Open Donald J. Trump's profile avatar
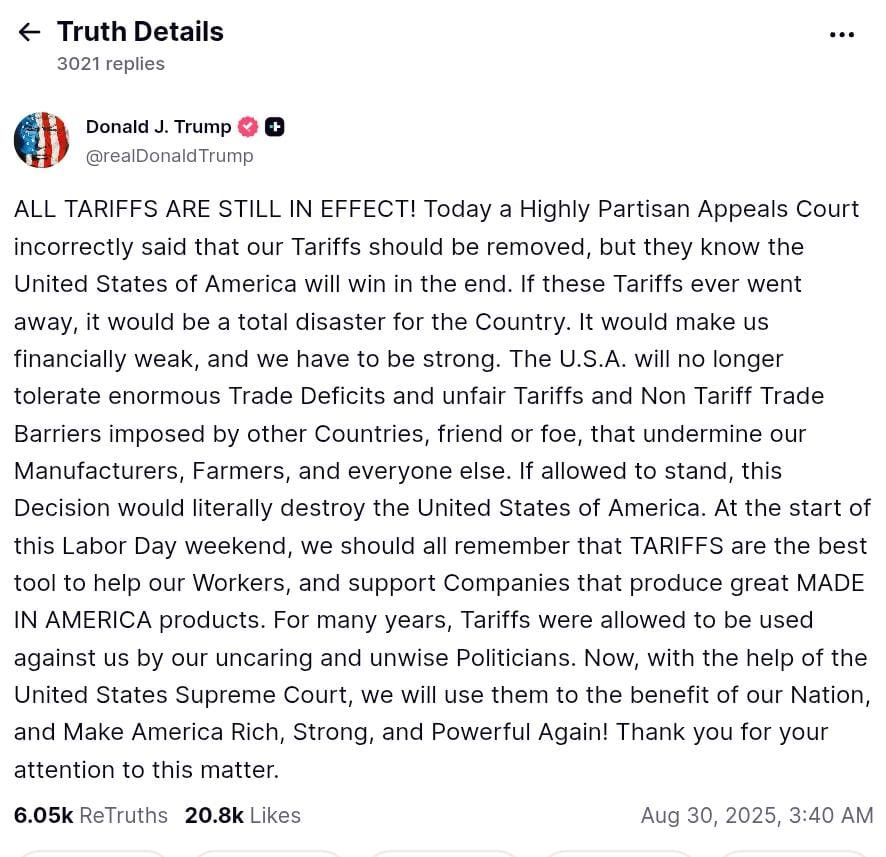The width and height of the screenshot is (886, 857). click(x=41, y=140)
